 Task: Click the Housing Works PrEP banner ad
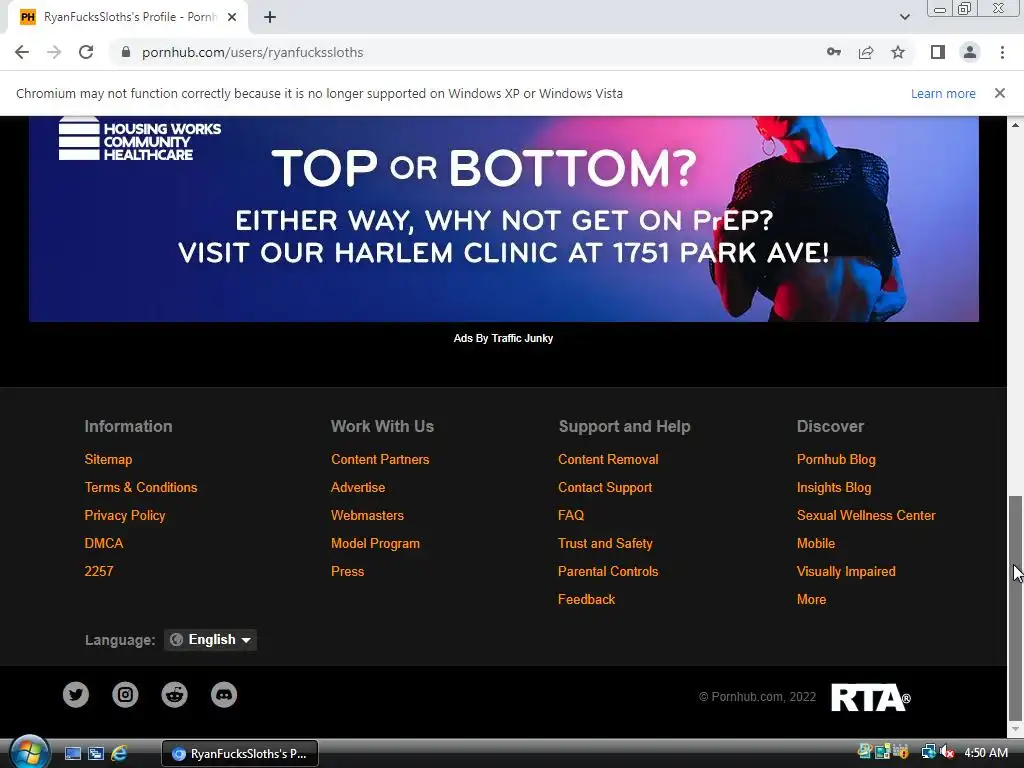click(x=504, y=219)
